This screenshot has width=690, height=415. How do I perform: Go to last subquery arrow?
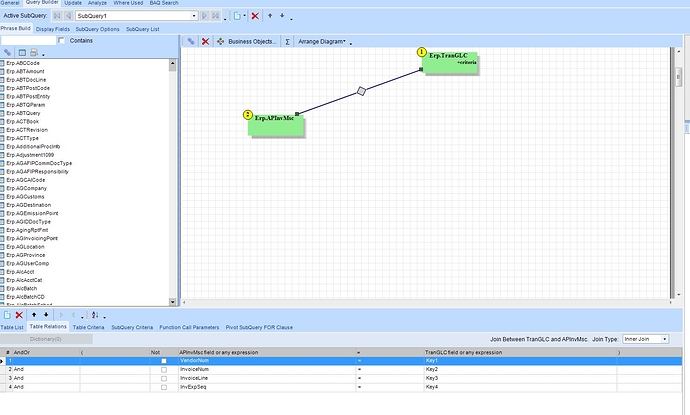click(215, 16)
